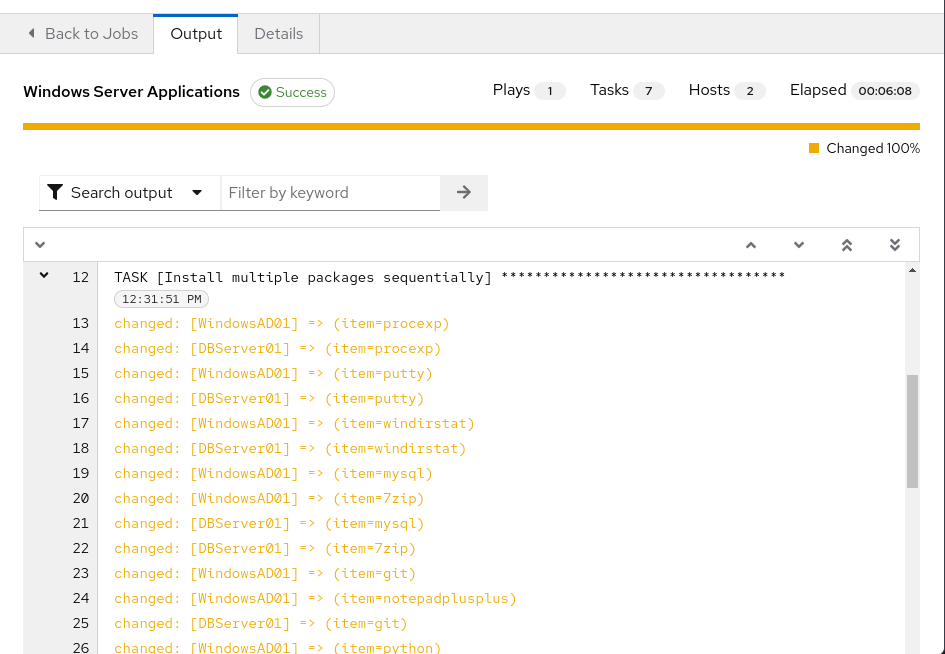
Task: Click the scroll next down-arrow icon
Action: (799, 245)
